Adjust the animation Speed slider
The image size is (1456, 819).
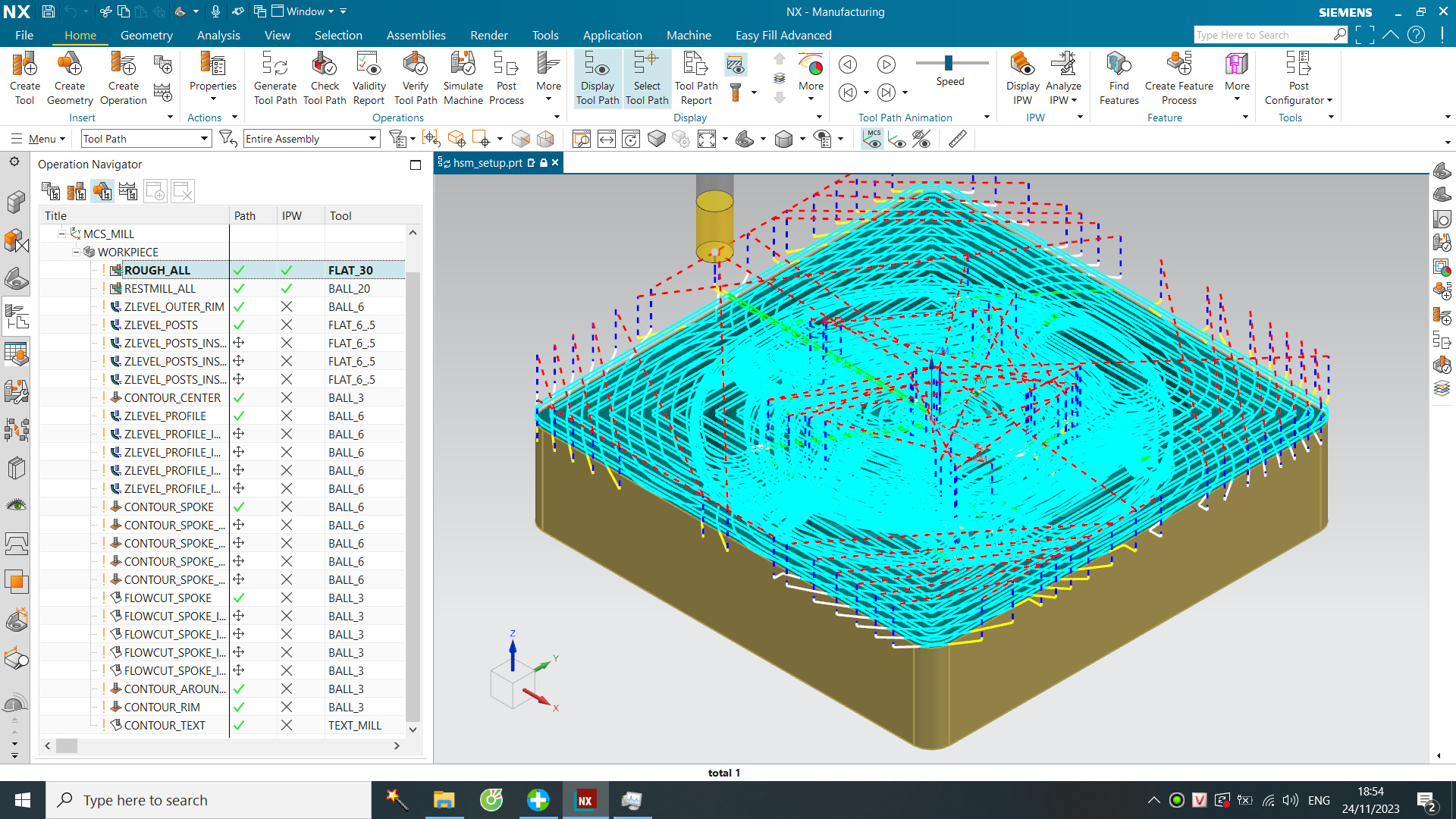click(x=949, y=62)
